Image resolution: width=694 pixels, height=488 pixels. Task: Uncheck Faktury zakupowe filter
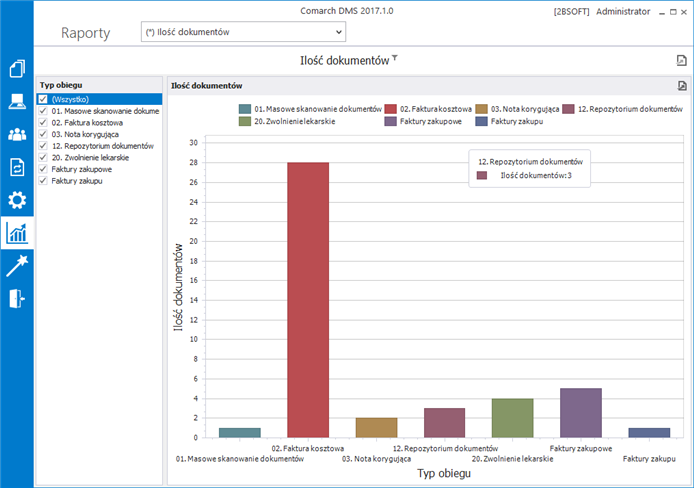tap(43, 169)
